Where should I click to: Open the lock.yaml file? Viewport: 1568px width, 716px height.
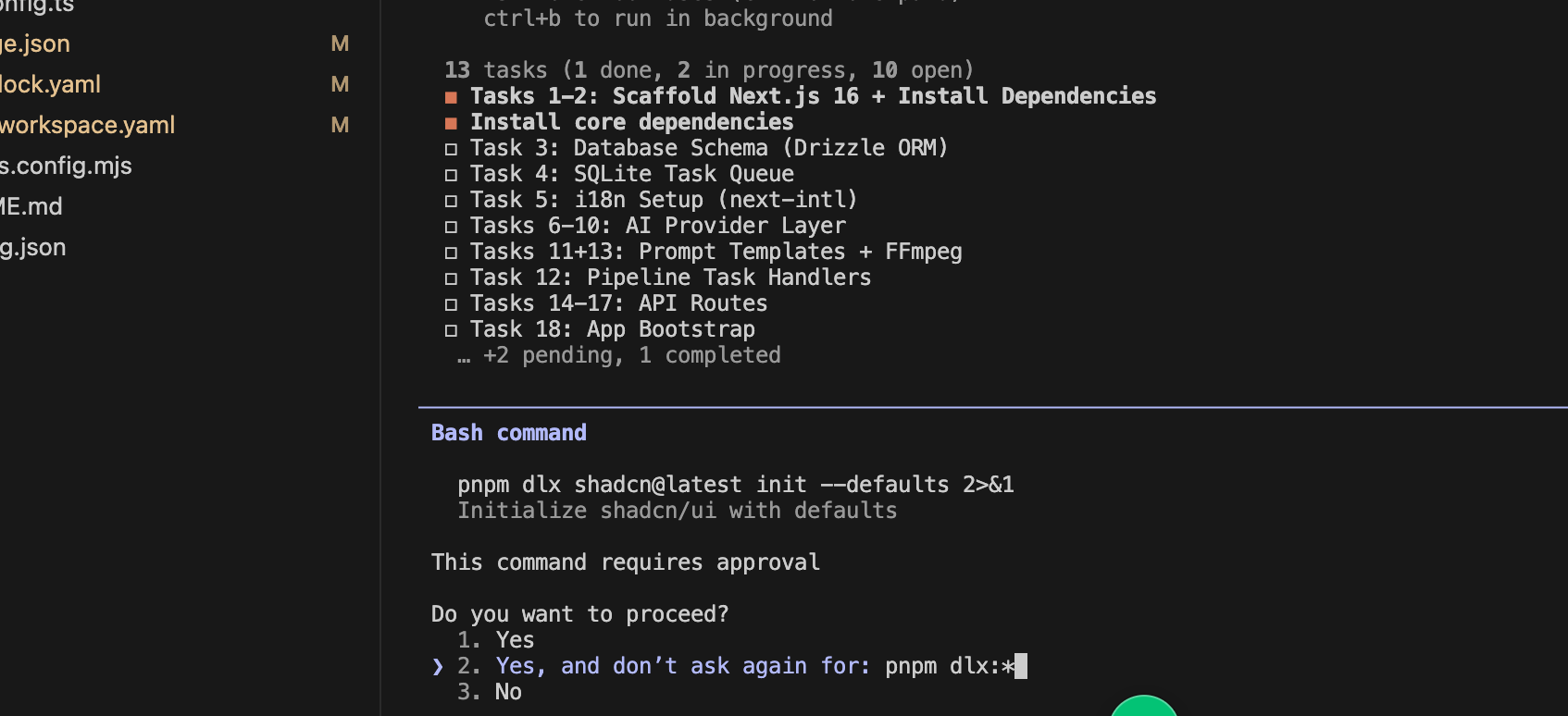tap(50, 84)
